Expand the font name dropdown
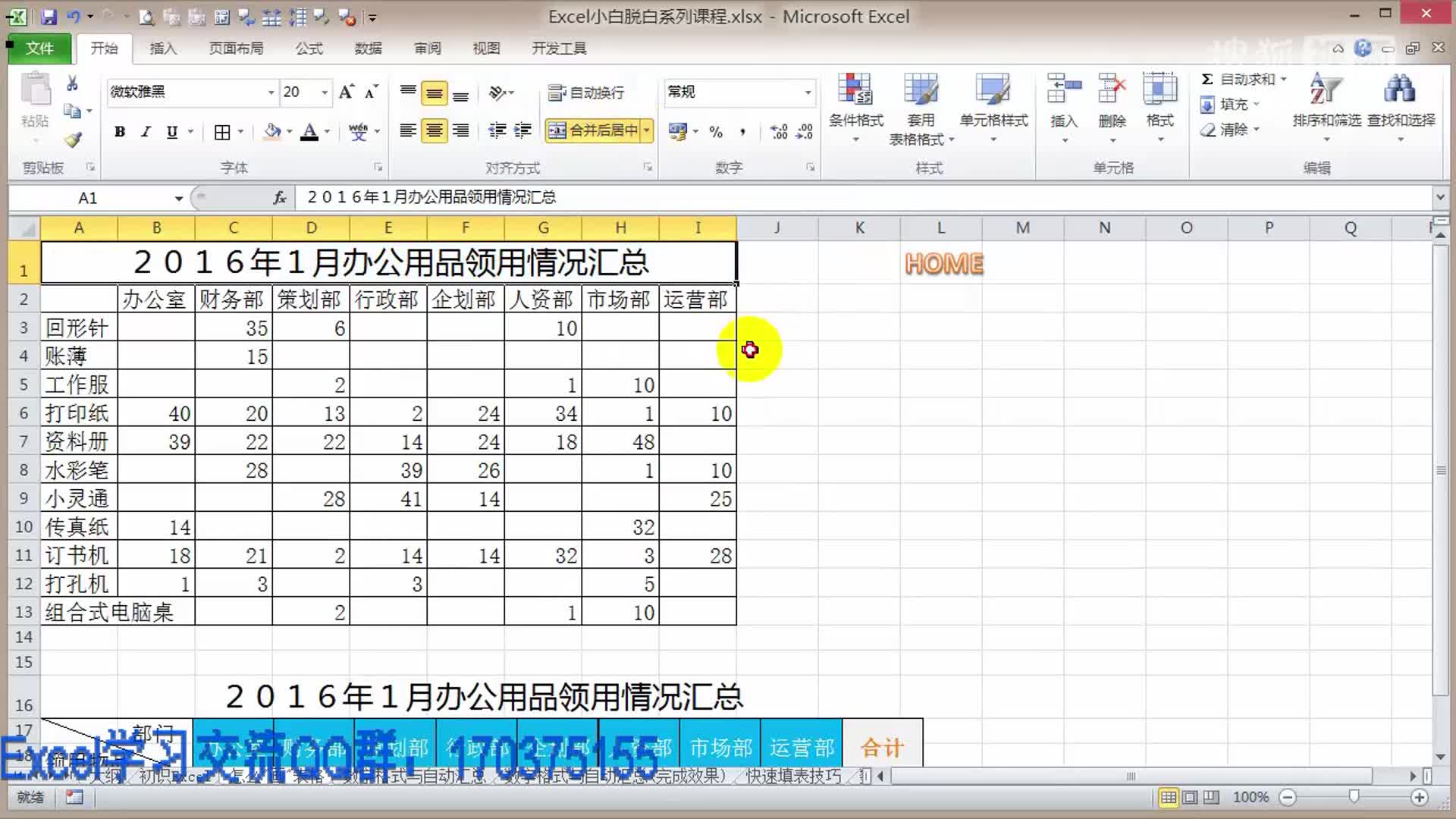The height and width of the screenshot is (819, 1456). [271, 93]
